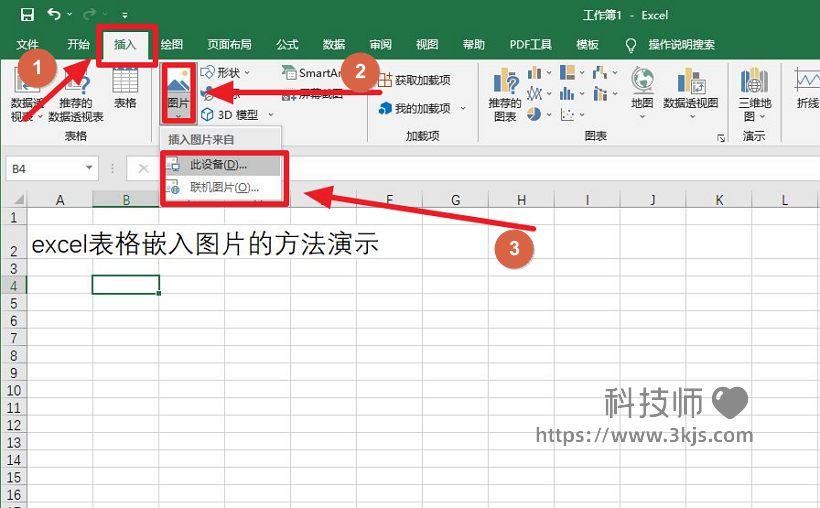
Task: Click the select-all corner triangle
Action: [x=18, y=199]
